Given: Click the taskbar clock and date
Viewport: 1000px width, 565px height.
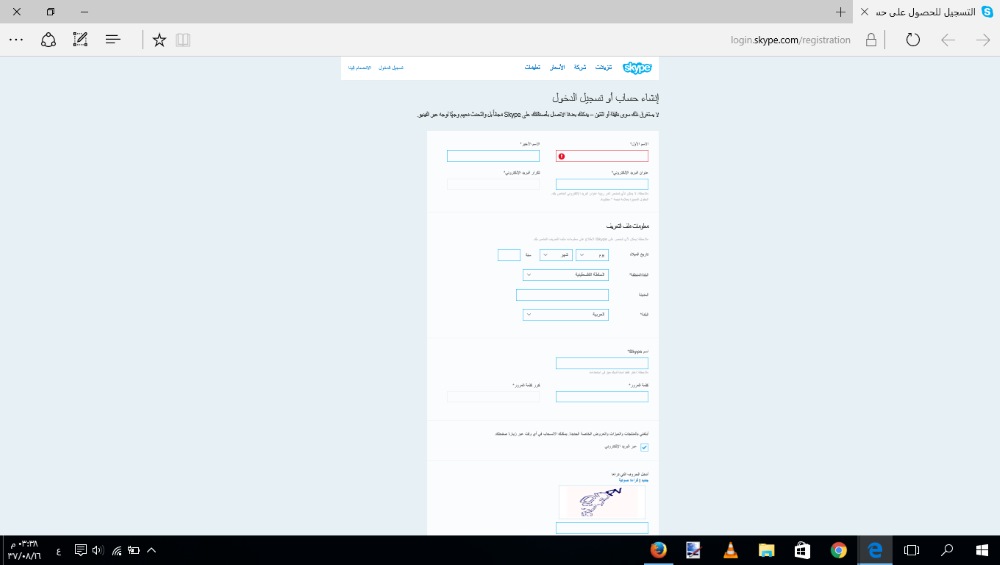Looking at the screenshot, I should [x=24, y=550].
